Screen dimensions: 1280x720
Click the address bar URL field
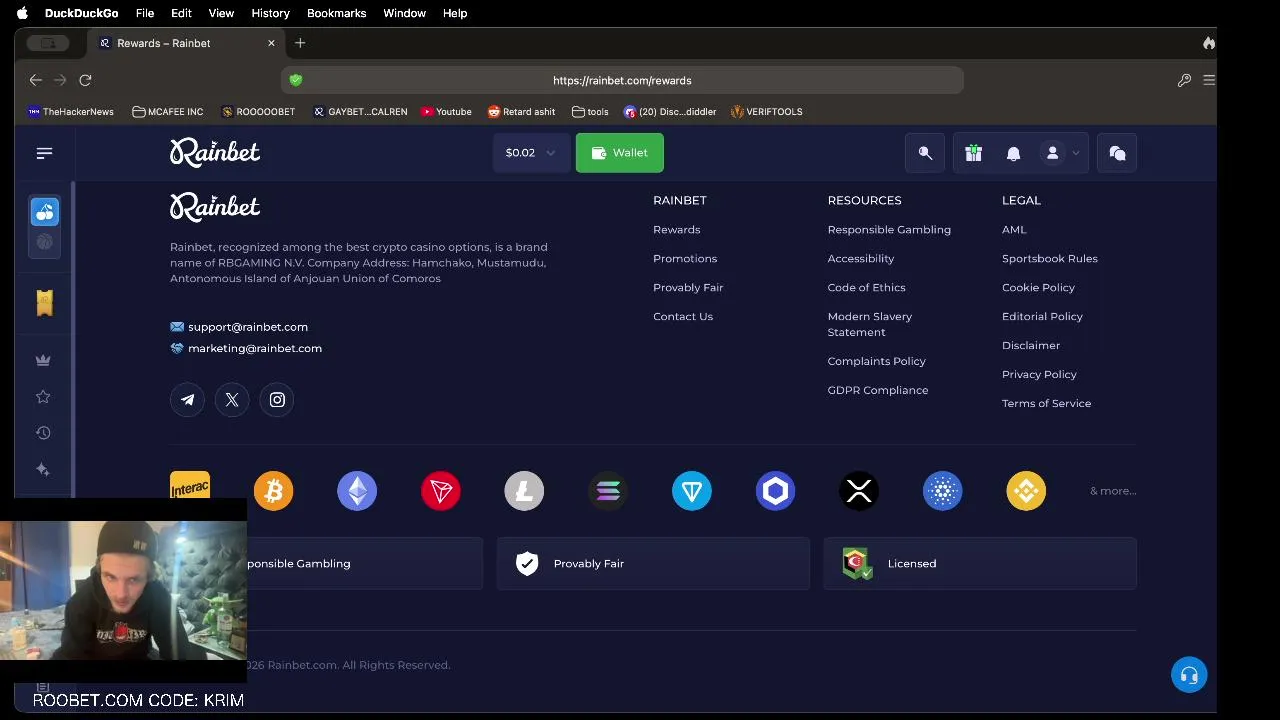(622, 80)
